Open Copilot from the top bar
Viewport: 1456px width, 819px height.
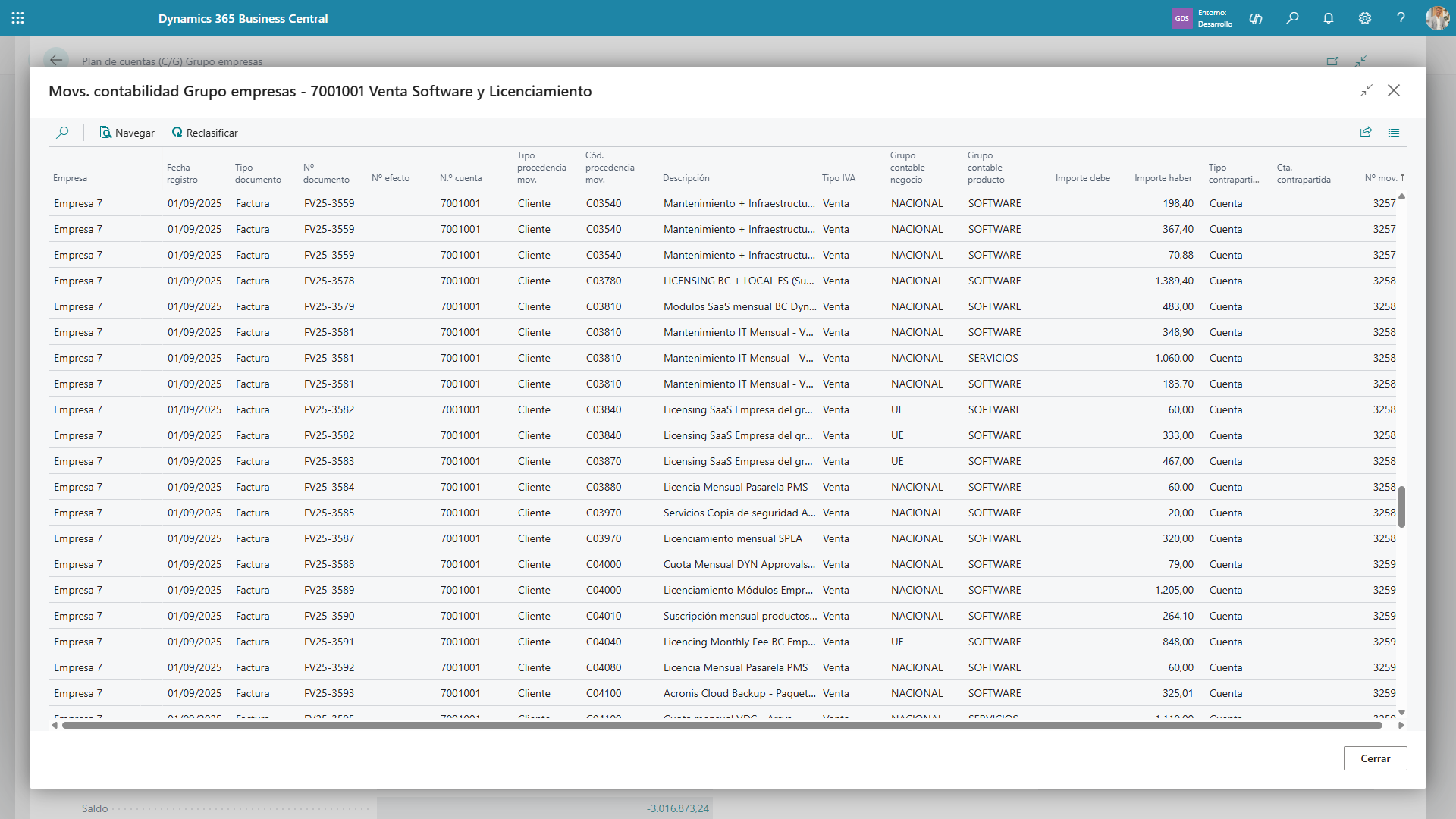[1256, 18]
